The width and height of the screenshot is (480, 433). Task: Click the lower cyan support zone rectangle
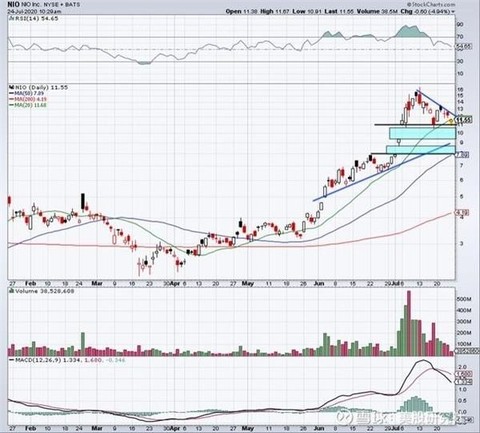pos(421,149)
